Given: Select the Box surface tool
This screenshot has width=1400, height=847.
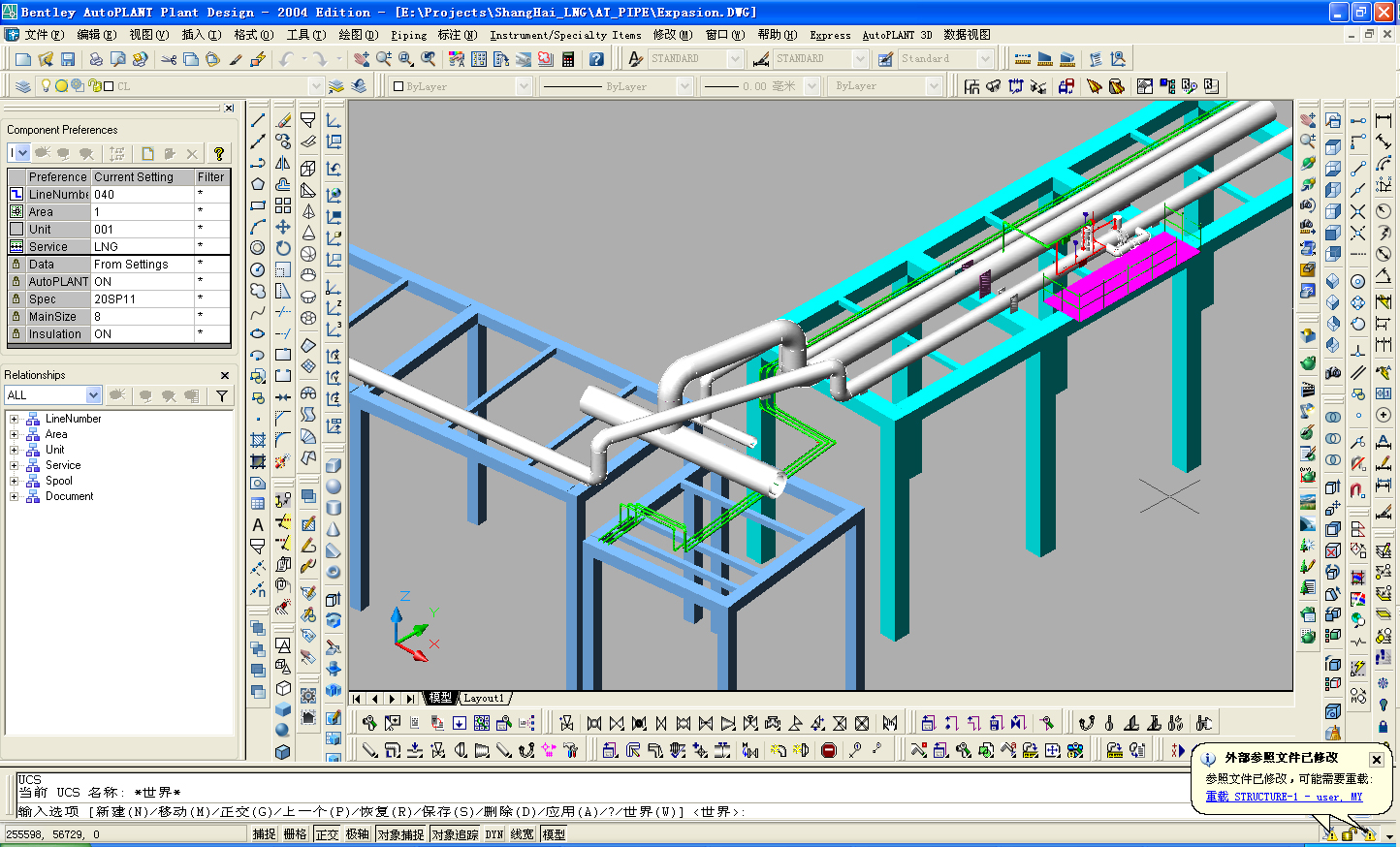Looking at the screenshot, I should [x=308, y=169].
